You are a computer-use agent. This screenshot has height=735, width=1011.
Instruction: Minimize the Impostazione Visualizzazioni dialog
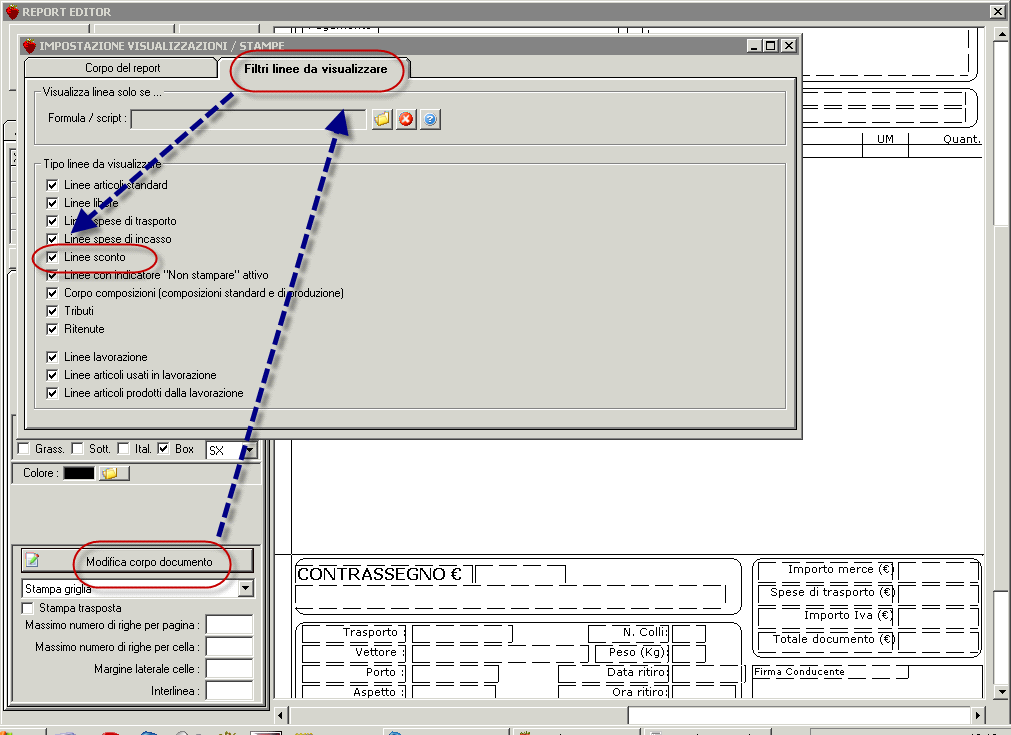pos(754,46)
